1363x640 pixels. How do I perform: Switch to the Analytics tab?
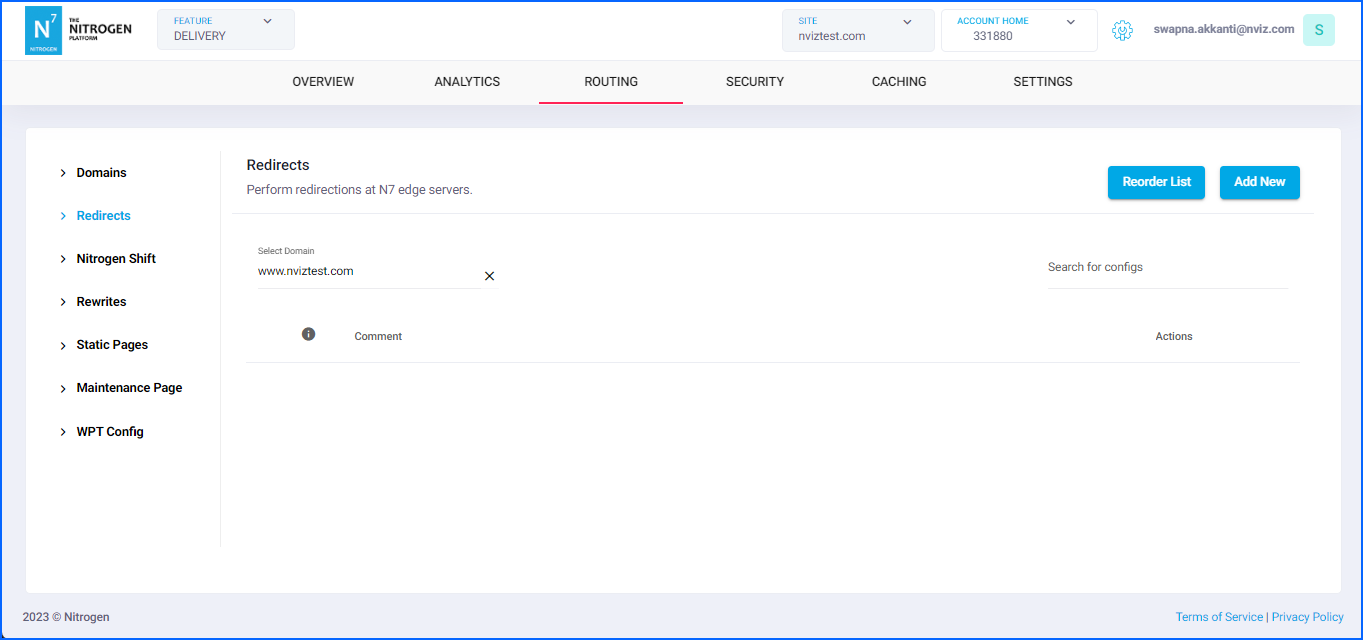tap(467, 82)
